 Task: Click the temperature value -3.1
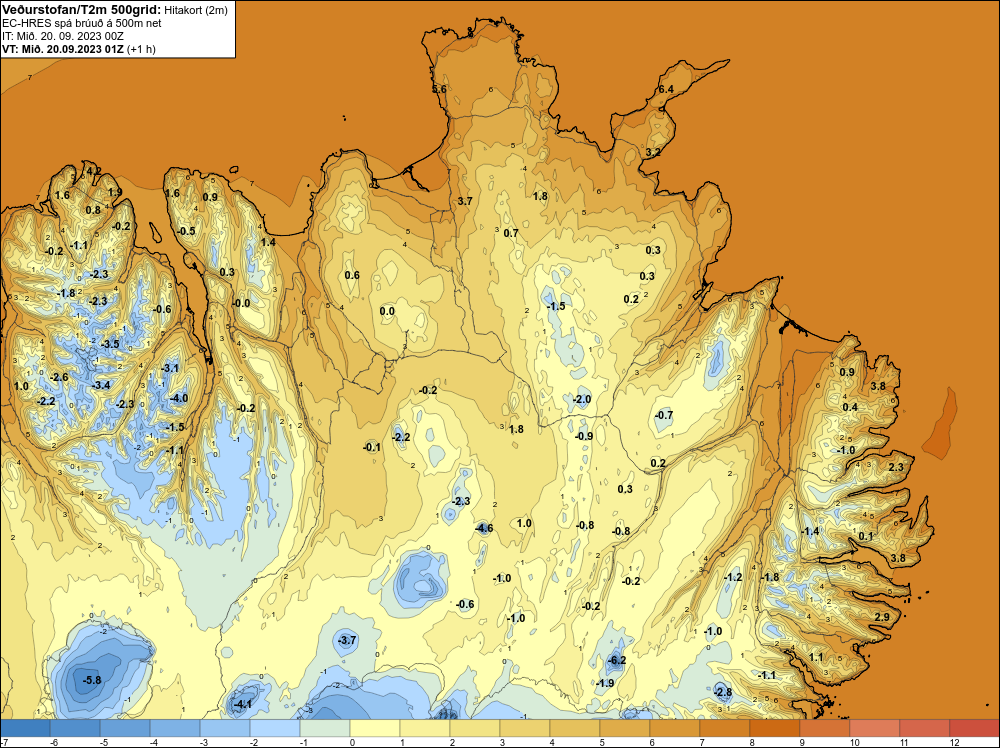click(170, 369)
